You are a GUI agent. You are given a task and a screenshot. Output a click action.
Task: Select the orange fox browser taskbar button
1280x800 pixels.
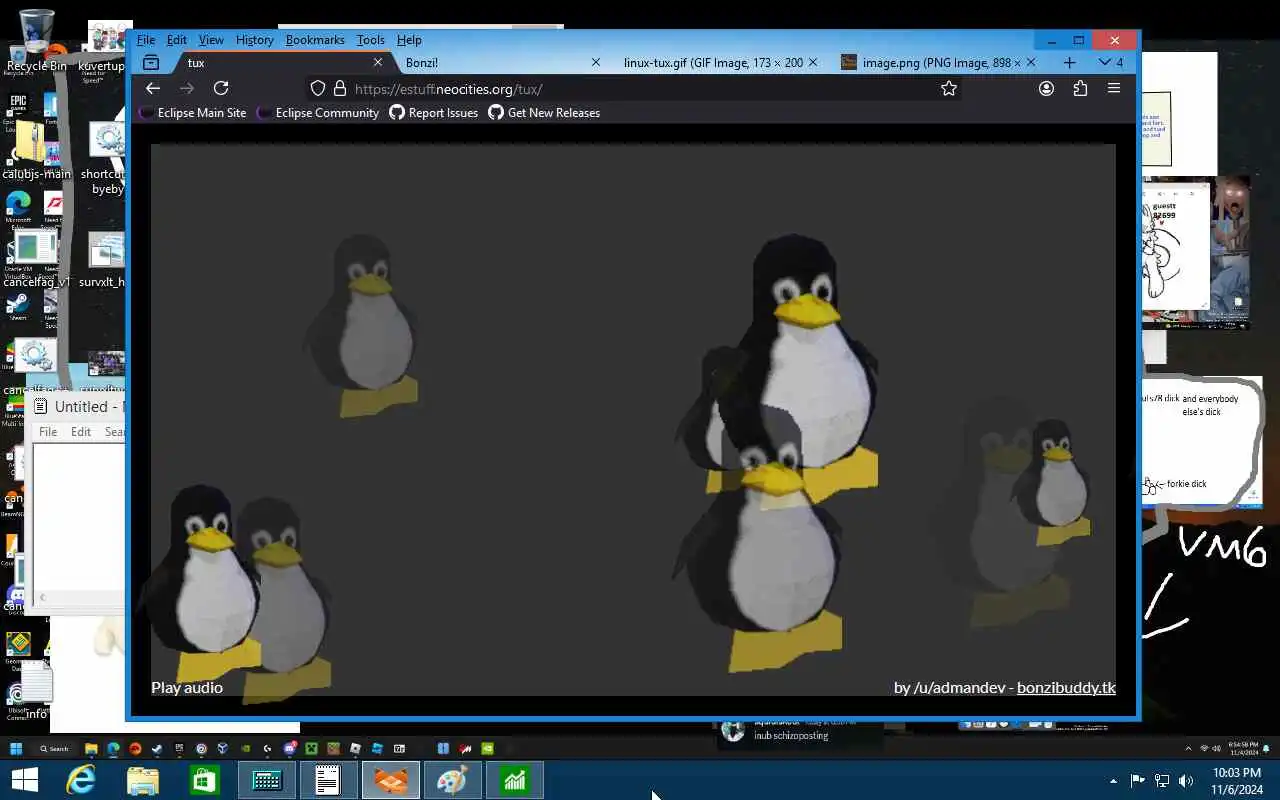[x=391, y=780]
